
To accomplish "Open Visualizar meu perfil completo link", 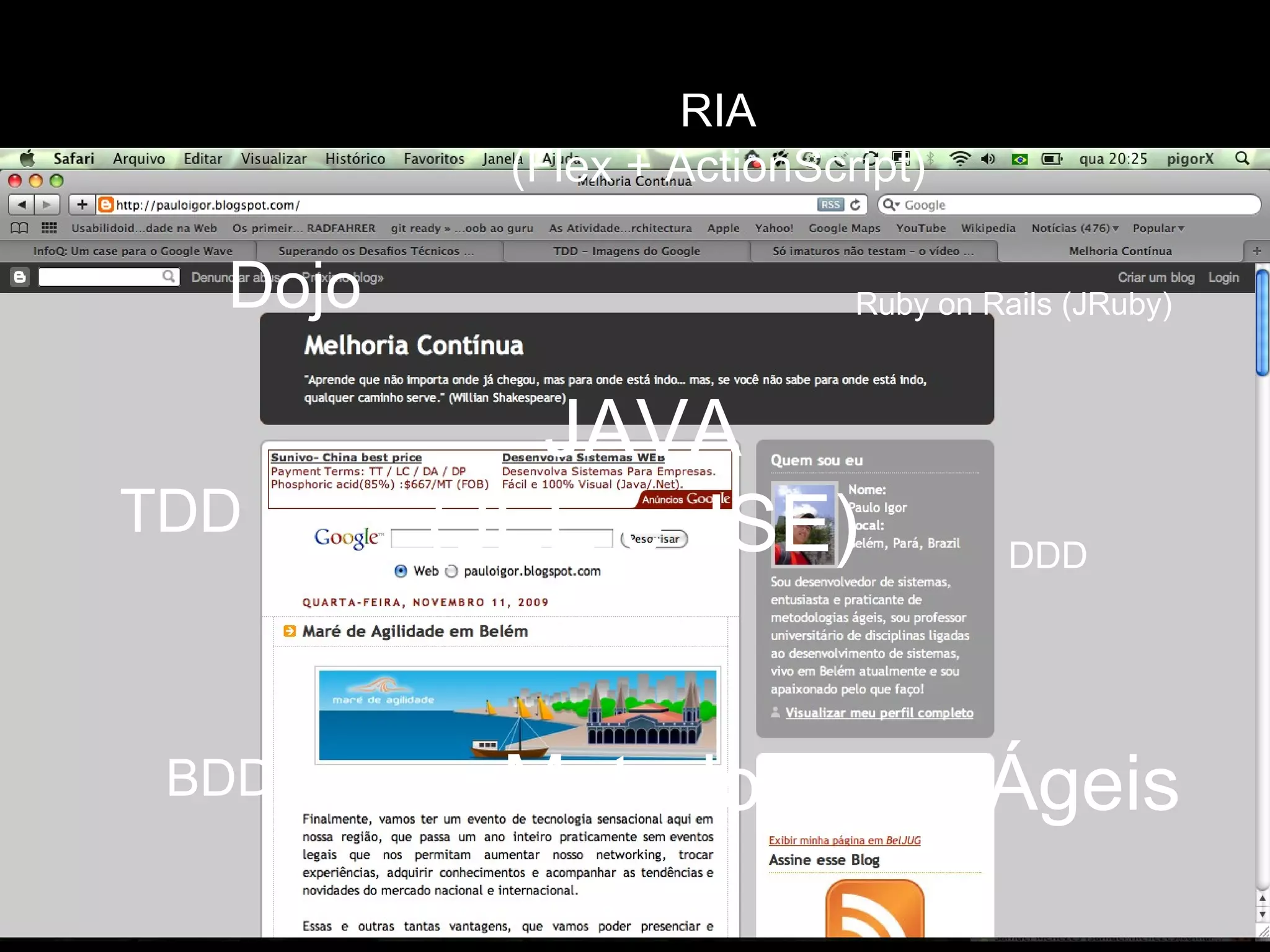I will [x=879, y=713].
